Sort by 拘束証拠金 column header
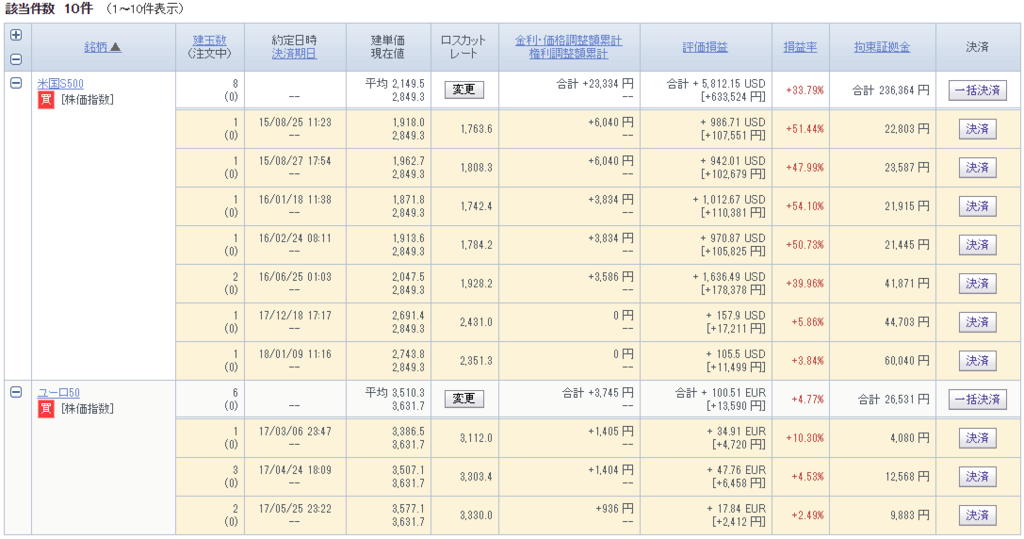The height and width of the screenshot is (539, 1024). pyautogui.click(x=882, y=47)
